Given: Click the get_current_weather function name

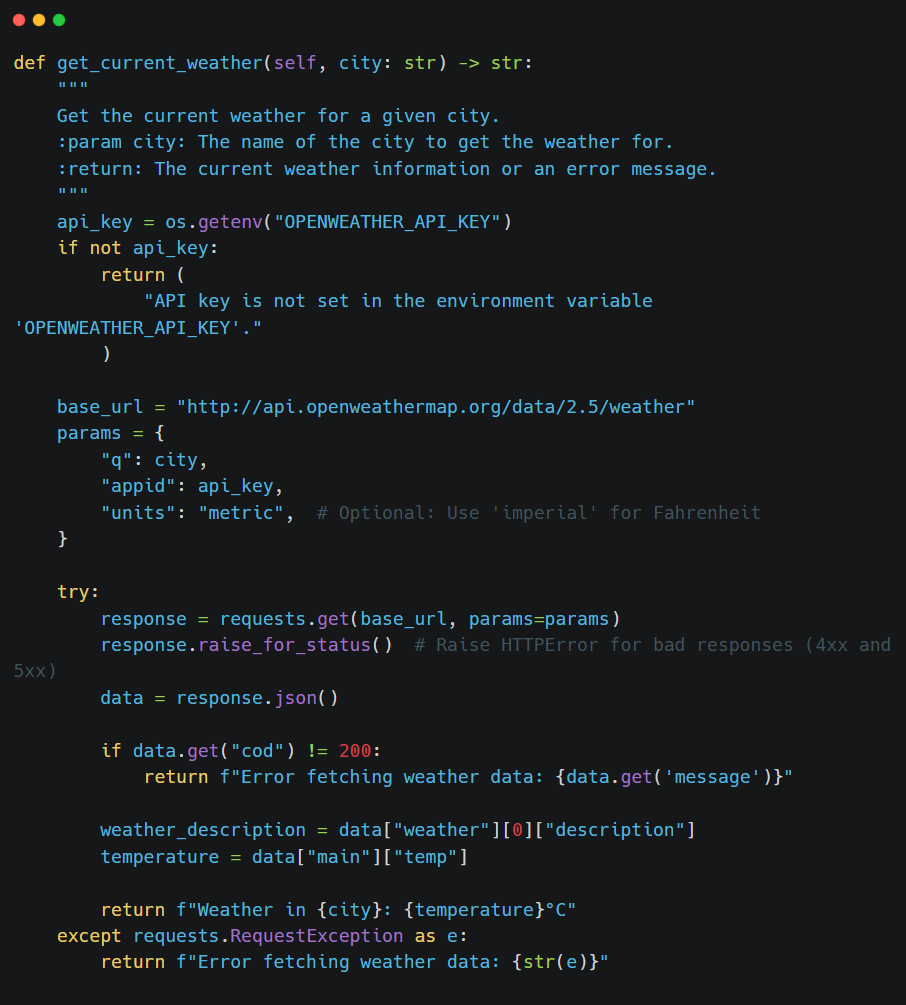Looking at the screenshot, I should pyautogui.click(x=159, y=63).
